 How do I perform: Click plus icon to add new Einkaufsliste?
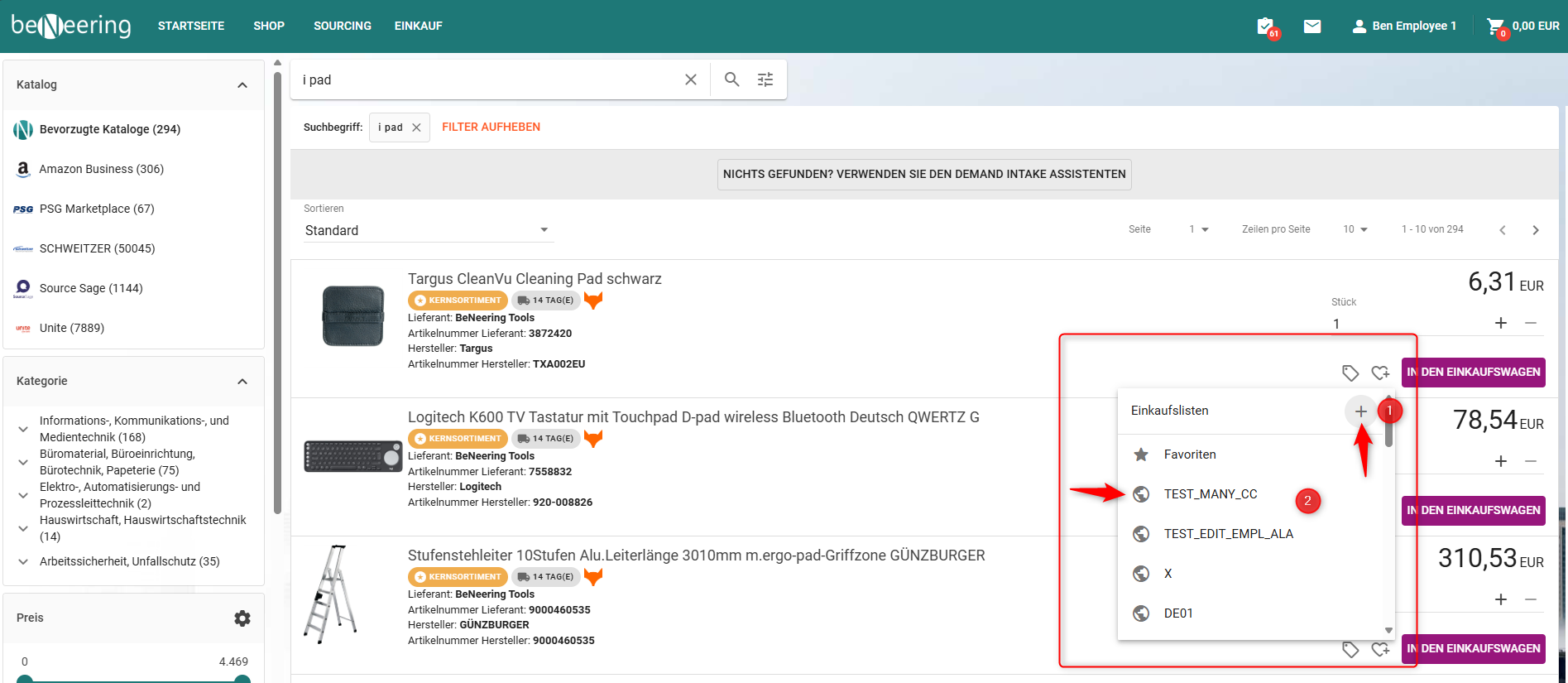click(1360, 411)
